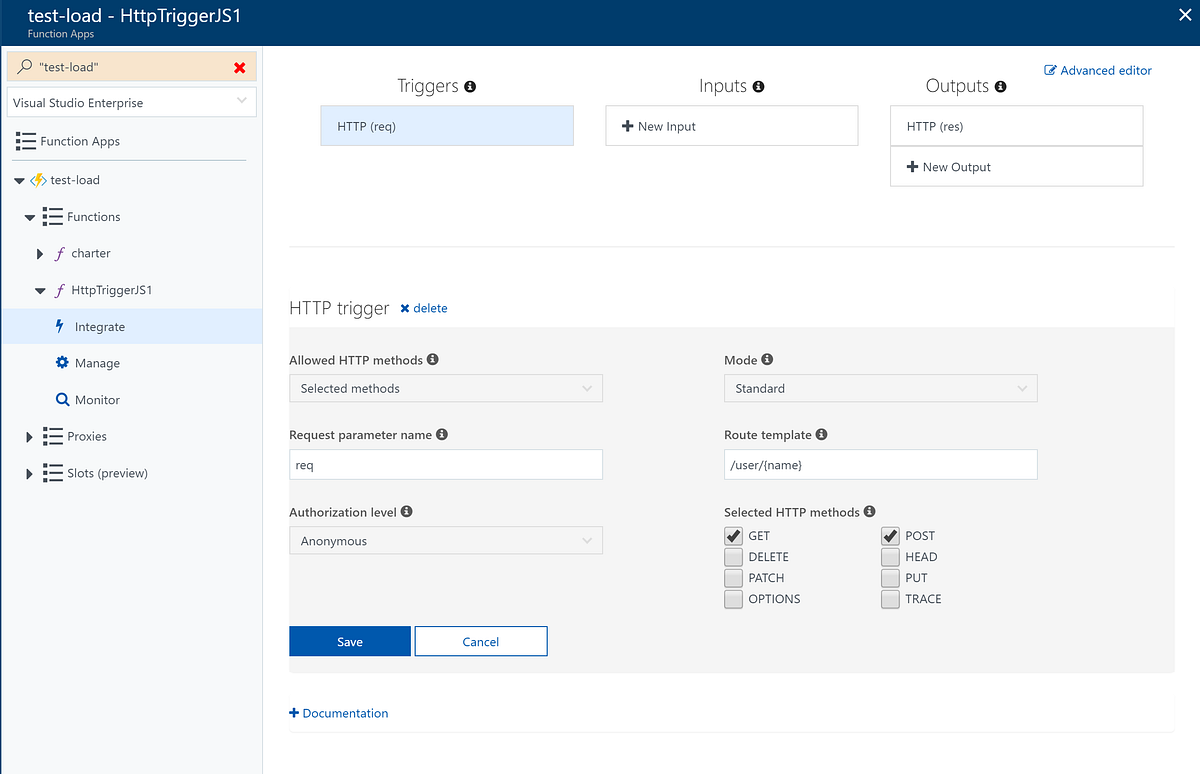Screen dimensions: 1200x774
Task: Select the HTTP (res) output
Action: coord(1016,126)
